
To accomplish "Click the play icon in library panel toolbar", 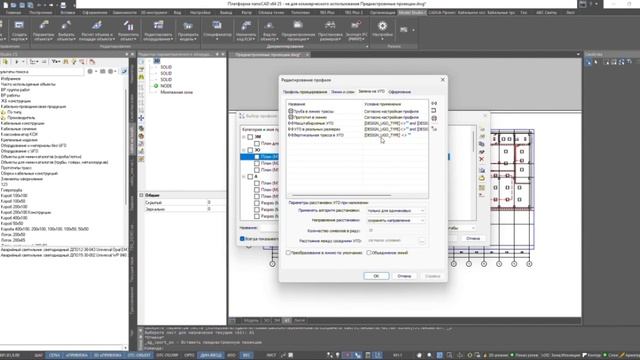I will pos(17,62).
